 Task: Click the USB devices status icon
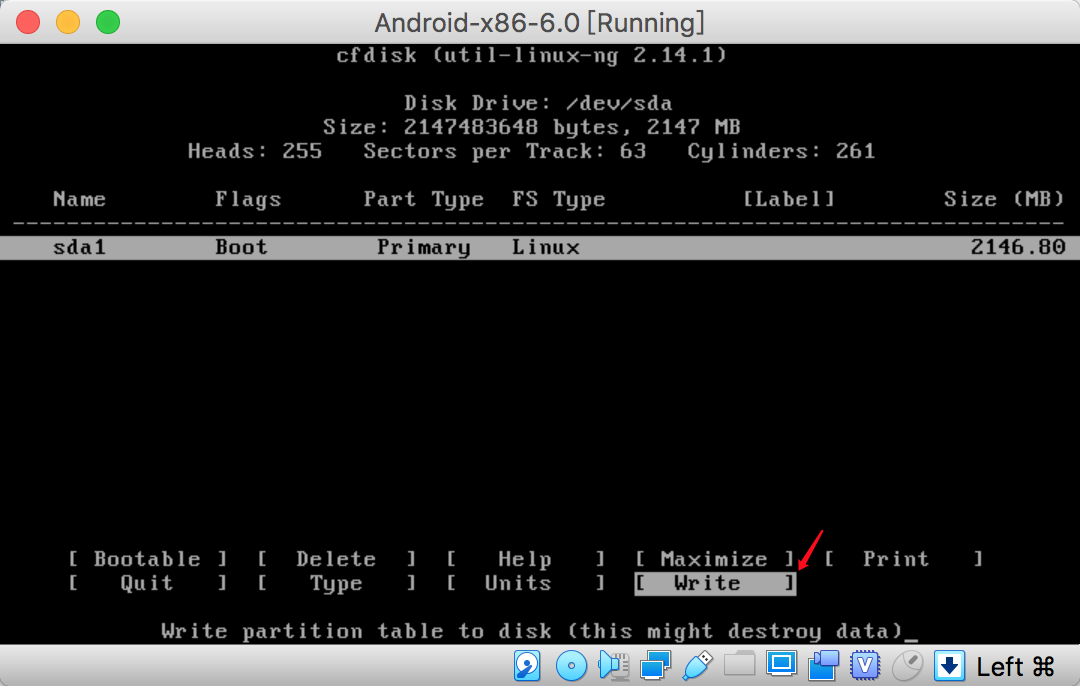[x=697, y=663]
